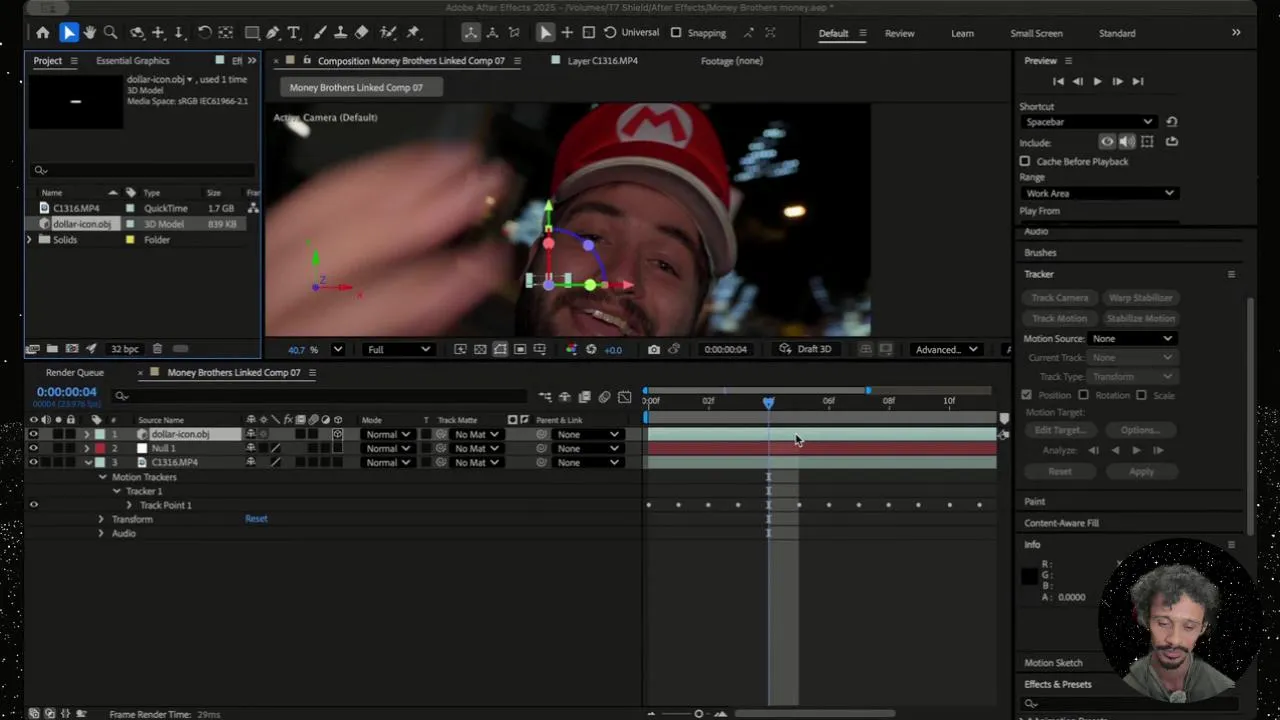Select the Small Screen workspace
The width and height of the screenshot is (1280, 720).
(x=1036, y=33)
